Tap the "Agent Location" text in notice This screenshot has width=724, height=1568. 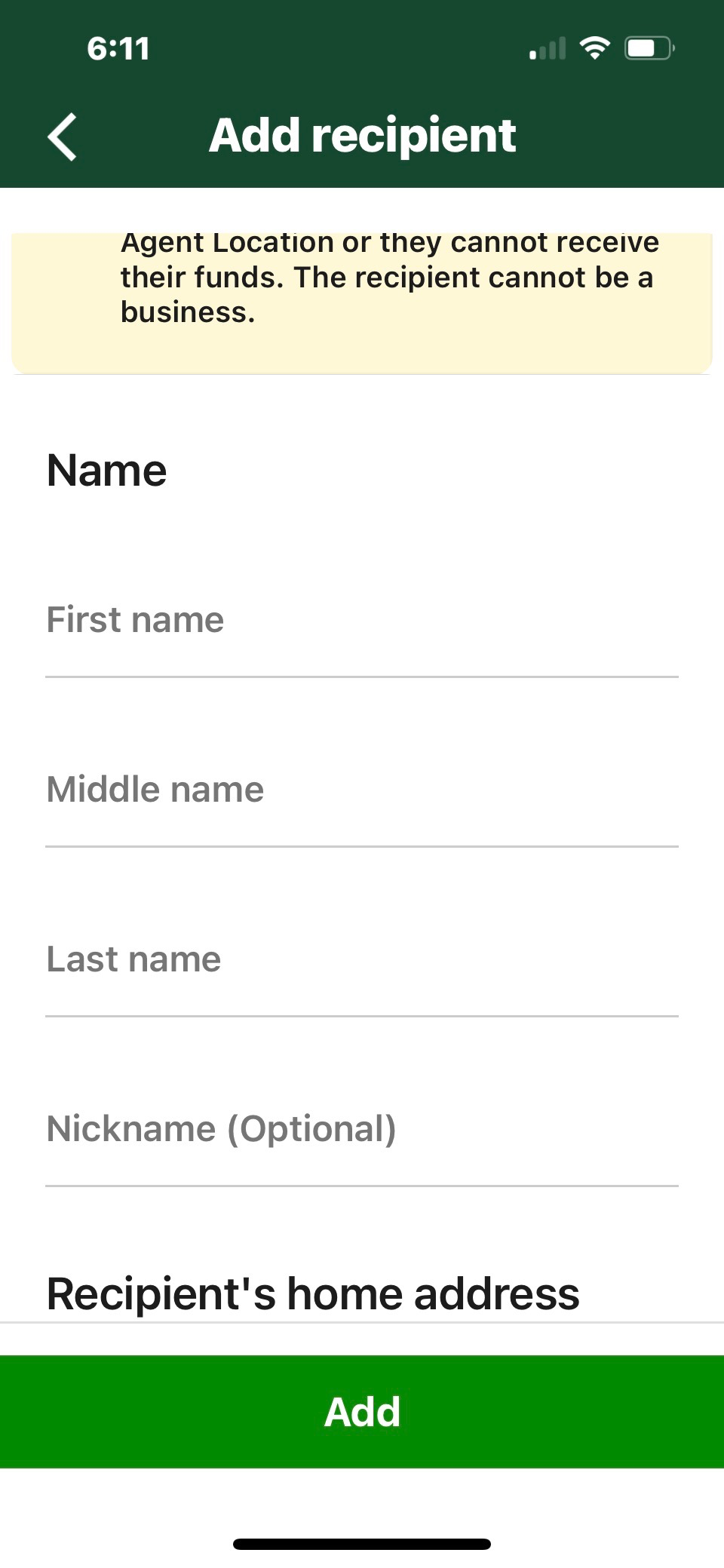[x=227, y=243]
